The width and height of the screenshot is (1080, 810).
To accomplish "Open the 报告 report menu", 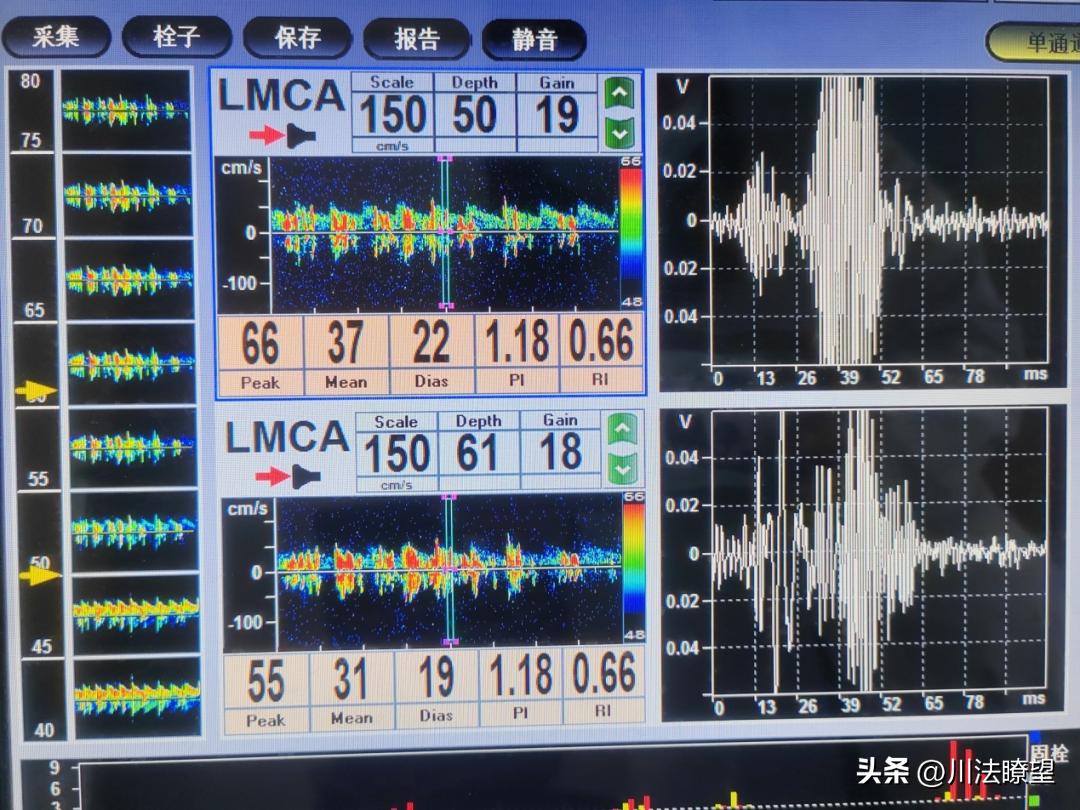I will click(x=416, y=38).
